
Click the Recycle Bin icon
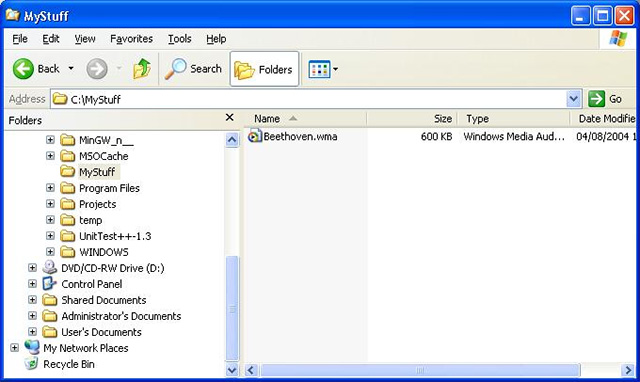[x=31, y=364]
